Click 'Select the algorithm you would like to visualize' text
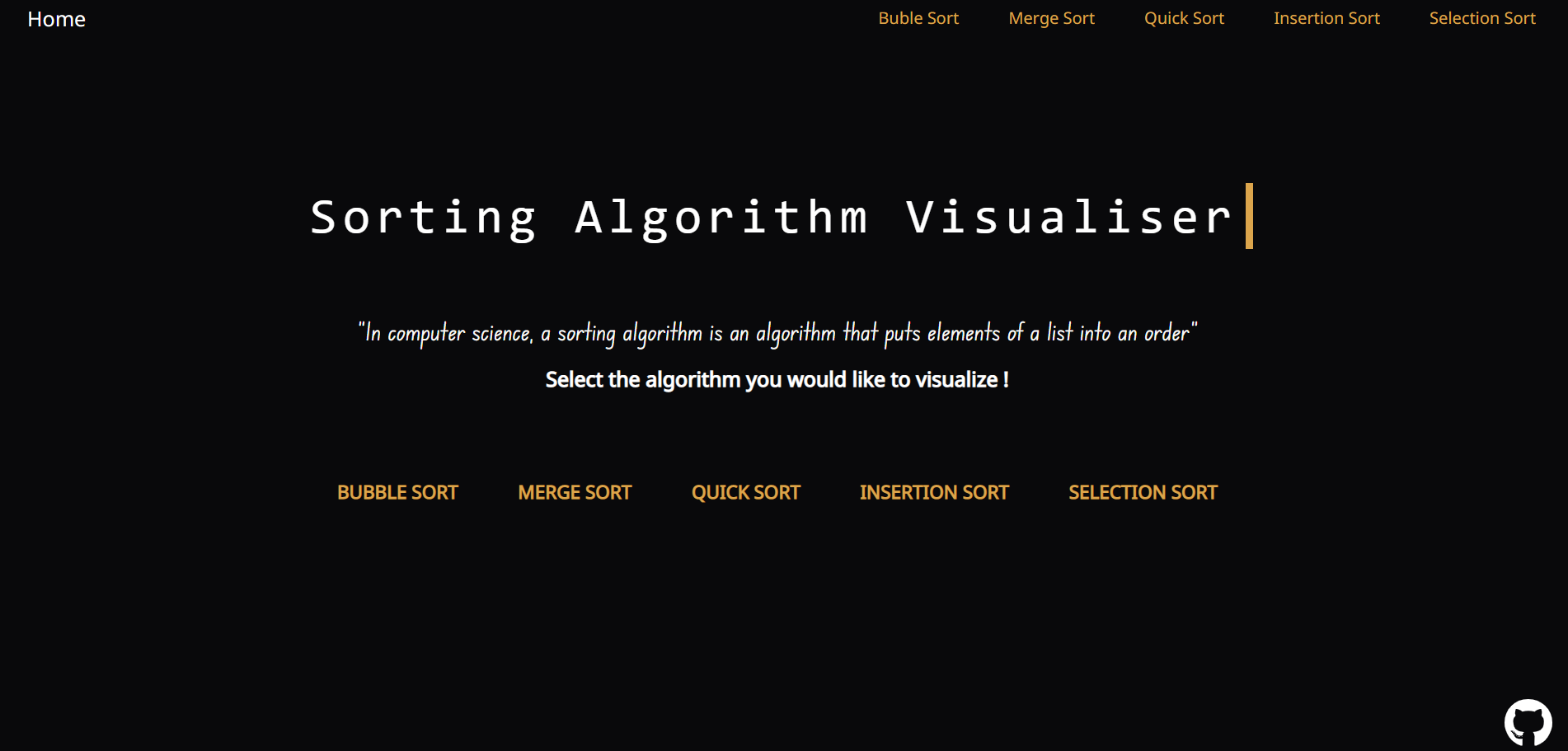 777,380
